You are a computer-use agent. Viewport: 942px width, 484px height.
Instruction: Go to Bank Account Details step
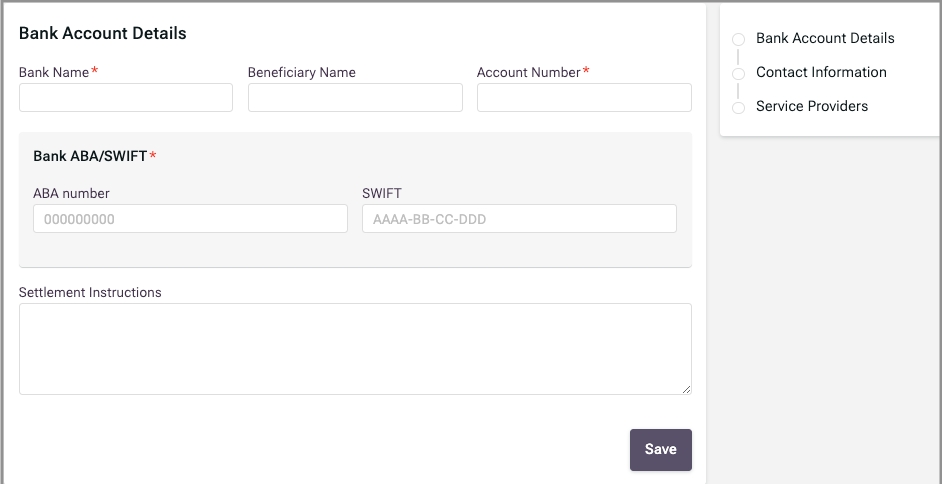click(x=825, y=38)
